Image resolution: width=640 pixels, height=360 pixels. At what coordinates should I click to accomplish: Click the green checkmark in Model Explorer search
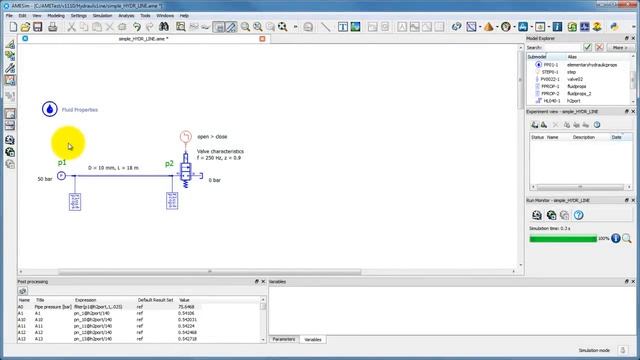click(x=587, y=47)
